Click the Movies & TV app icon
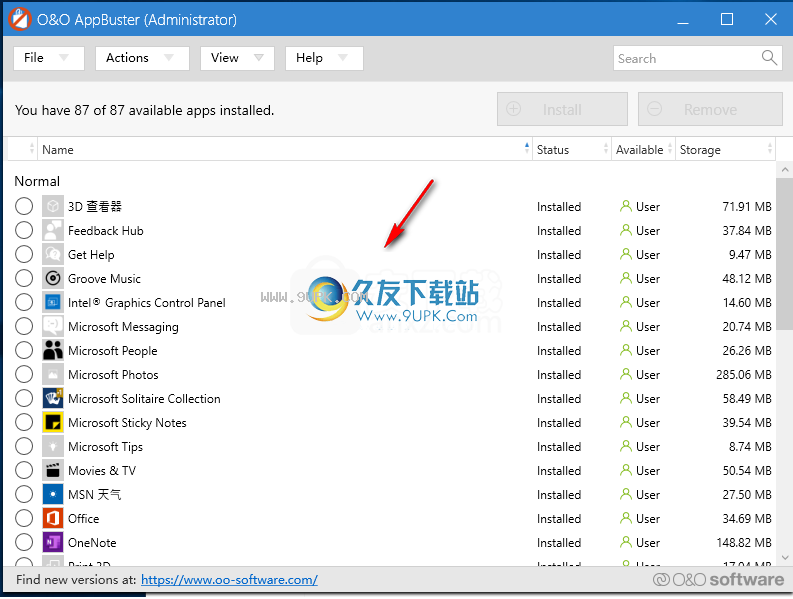Viewport: 793px width, 599px height. (53, 470)
